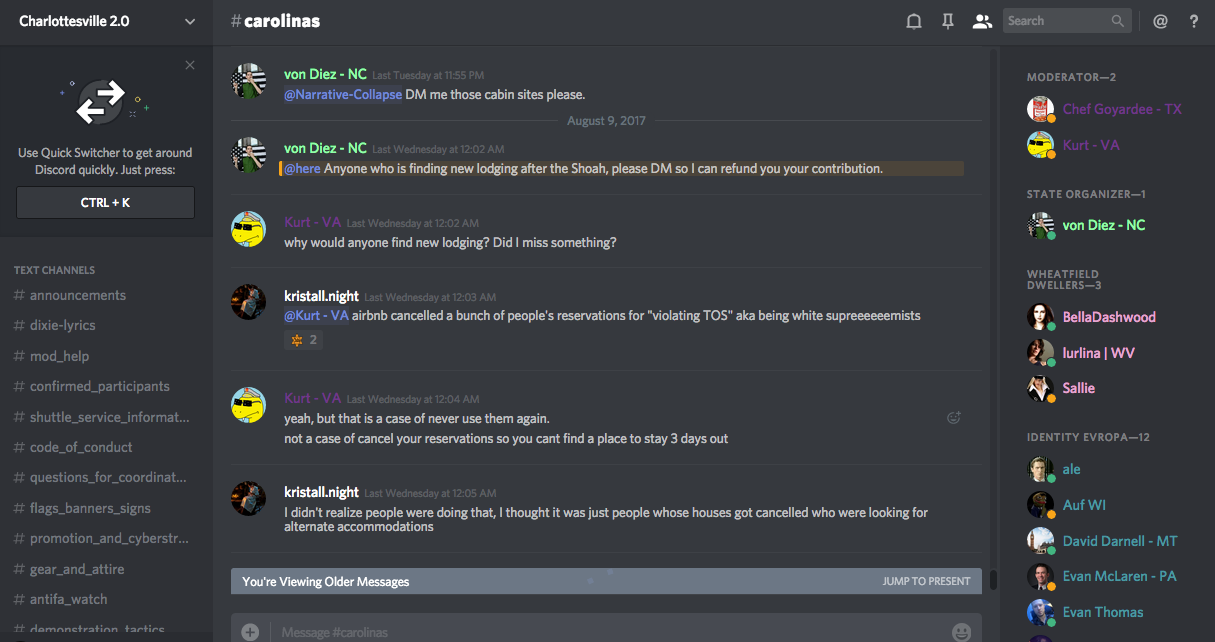Toggle the reaction with count 2

[x=304, y=340]
